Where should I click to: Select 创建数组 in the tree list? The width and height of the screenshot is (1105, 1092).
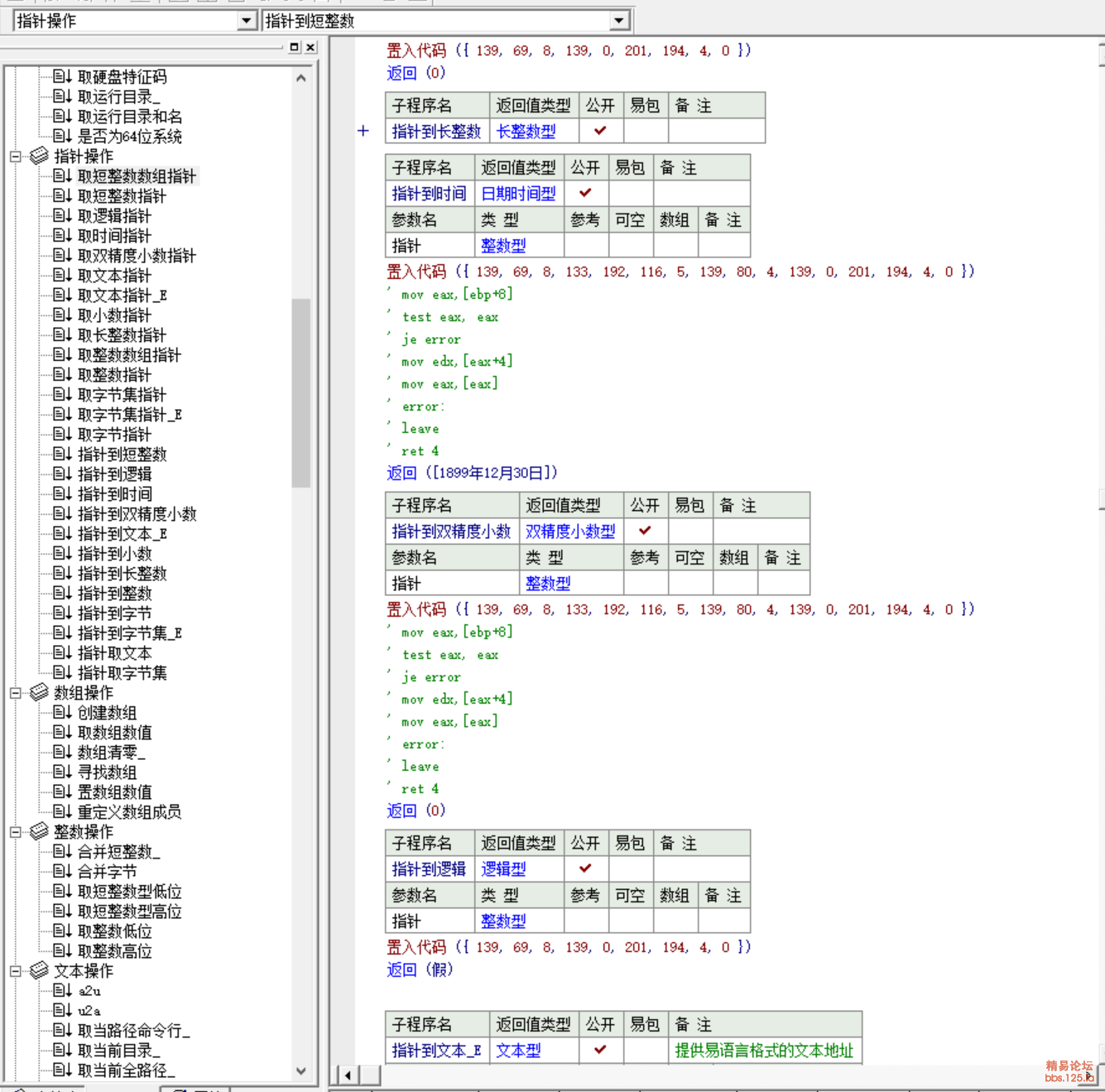[x=107, y=713]
